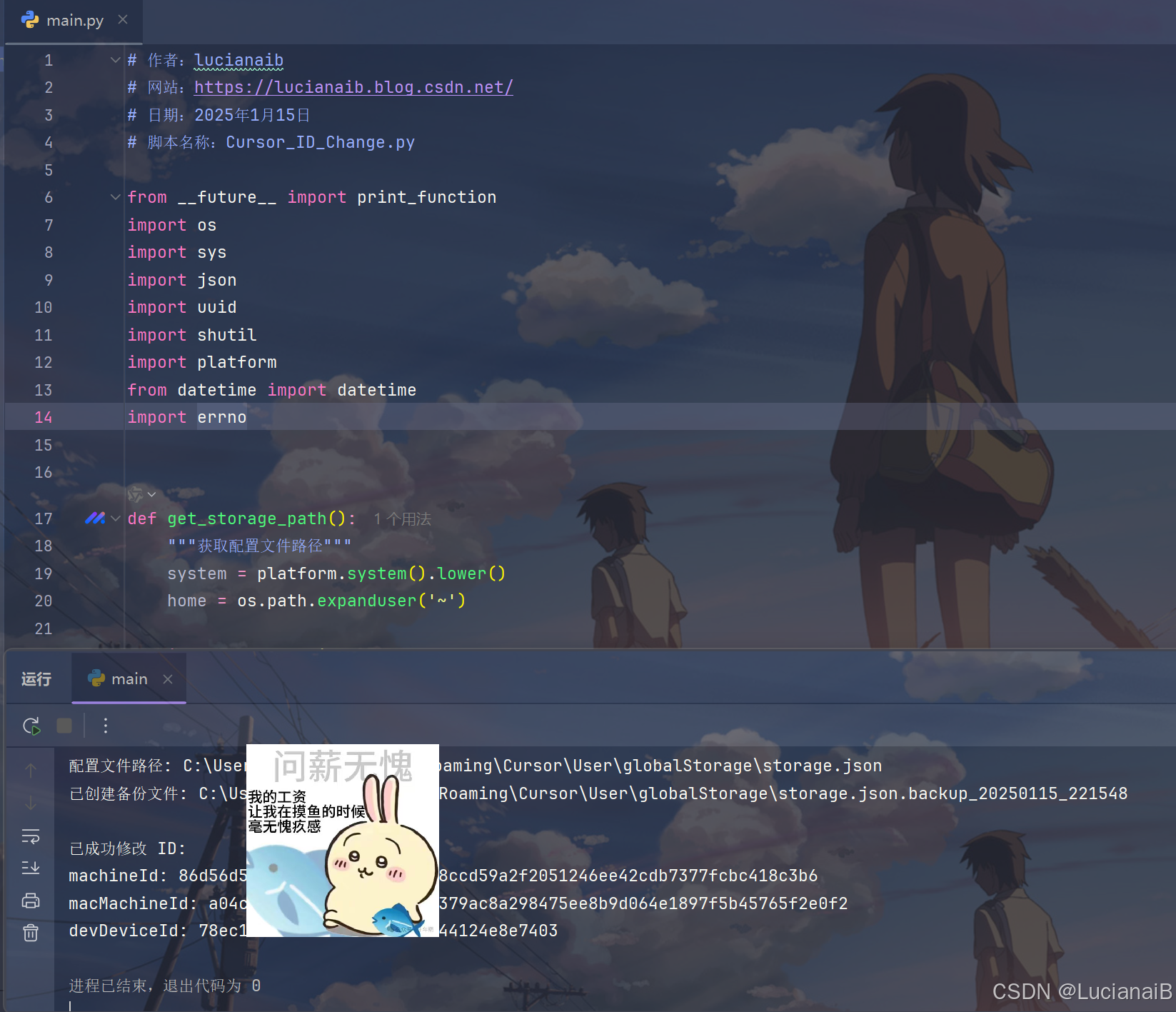Click the AI assistant gutter icon on line 17
The width and height of the screenshot is (1176, 1012).
tap(95, 518)
